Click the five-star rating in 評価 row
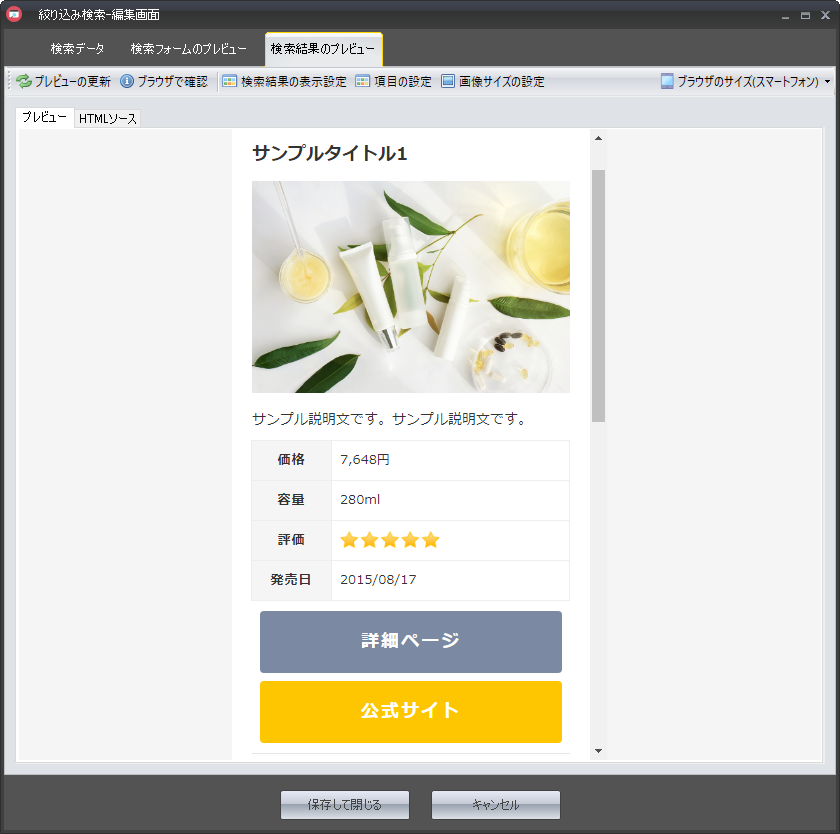The height and width of the screenshot is (834, 840). pyautogui.click(x=390, y=540)
